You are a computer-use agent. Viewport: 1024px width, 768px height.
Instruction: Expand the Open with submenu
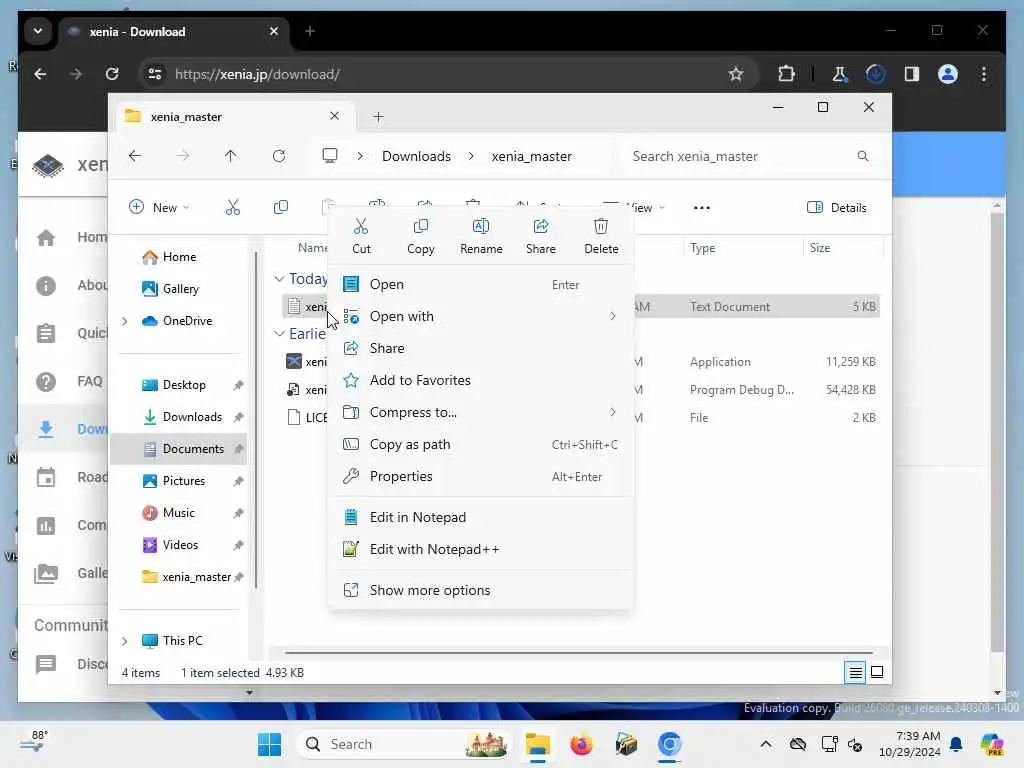(x=481, y=317)
